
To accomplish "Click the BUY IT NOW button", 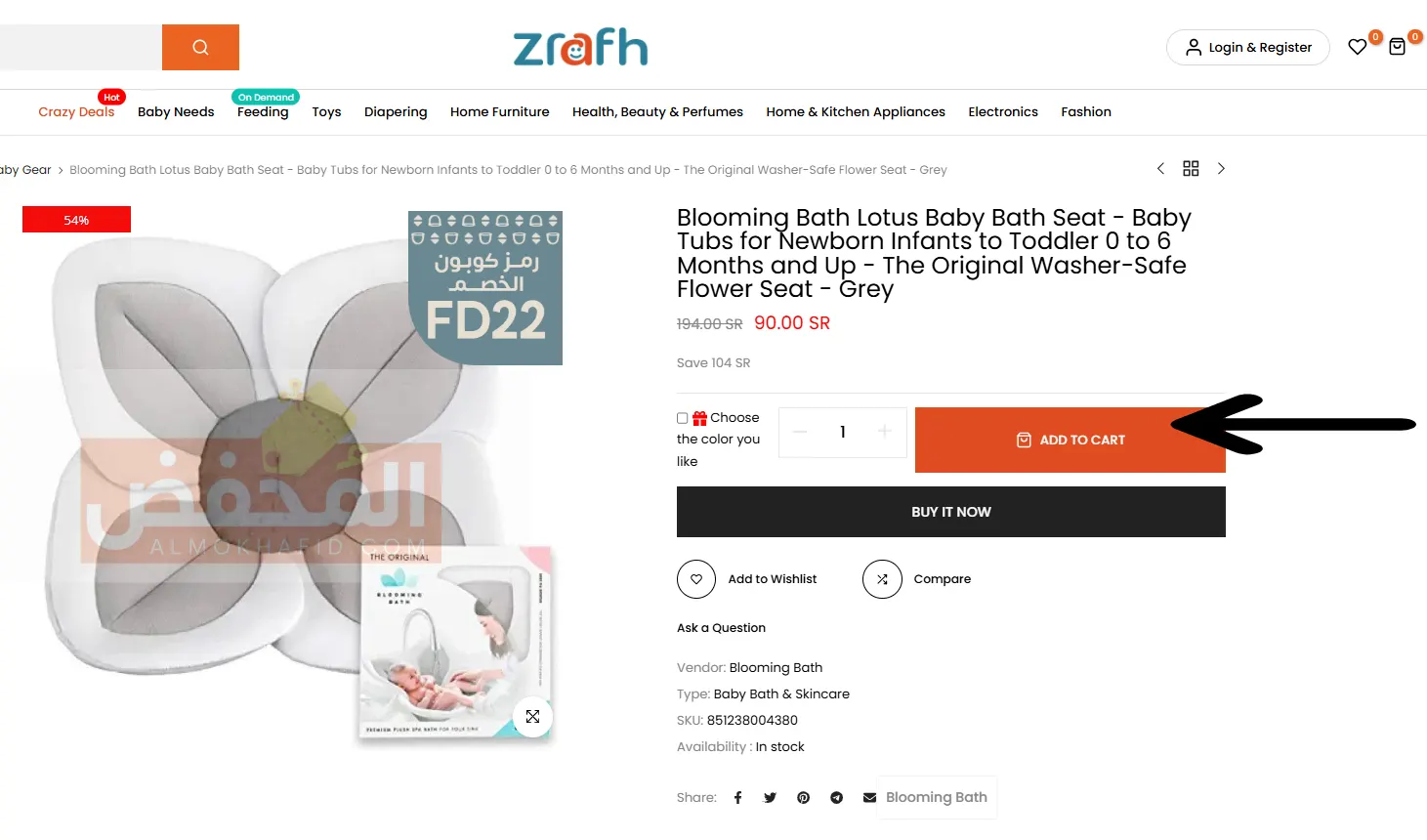I will (951, 512).
